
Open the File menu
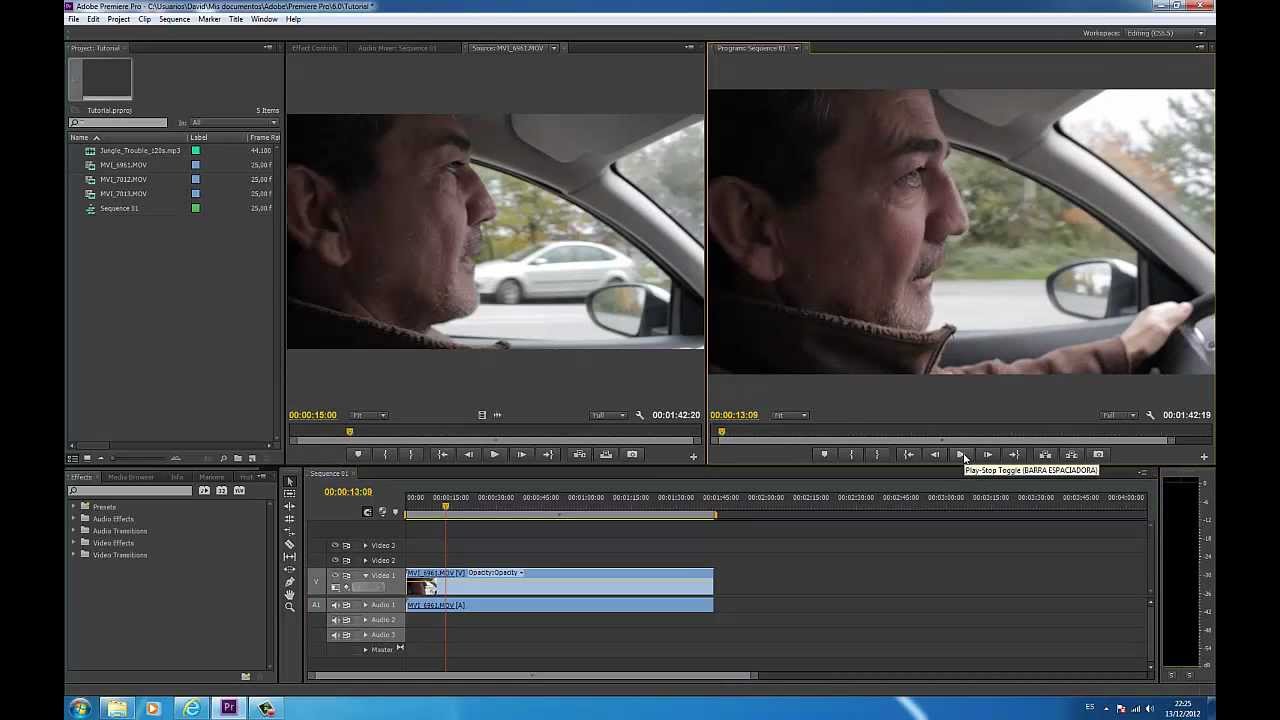(73, 19)
